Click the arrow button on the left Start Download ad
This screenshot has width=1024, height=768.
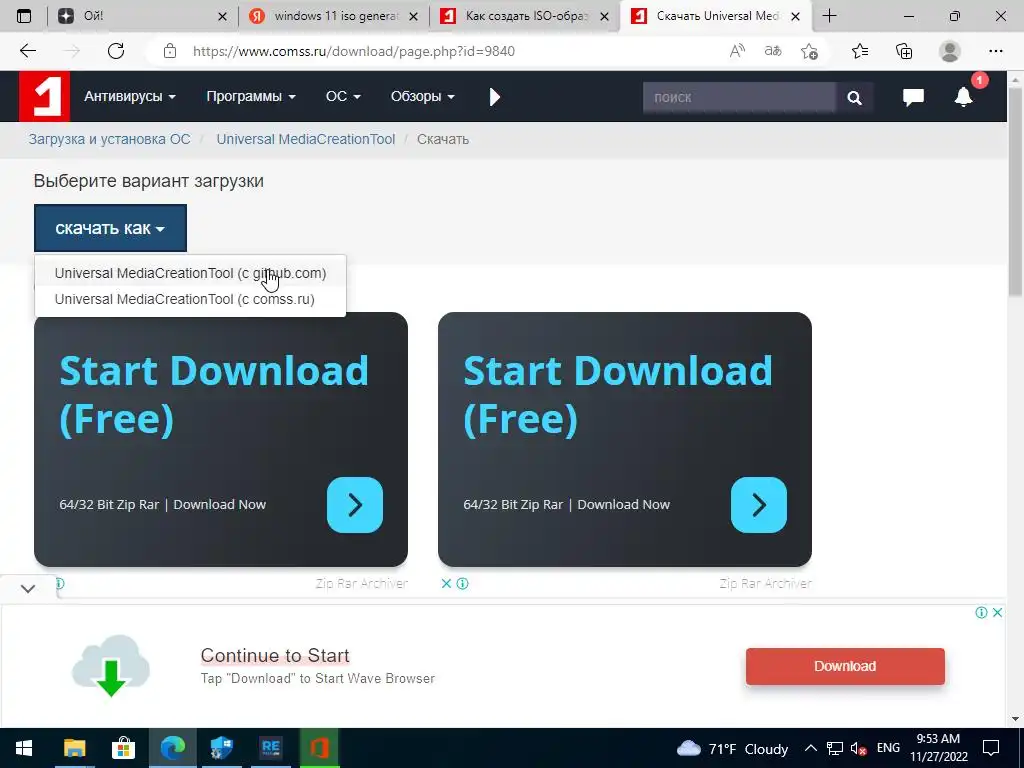click(x=355, y=505)
